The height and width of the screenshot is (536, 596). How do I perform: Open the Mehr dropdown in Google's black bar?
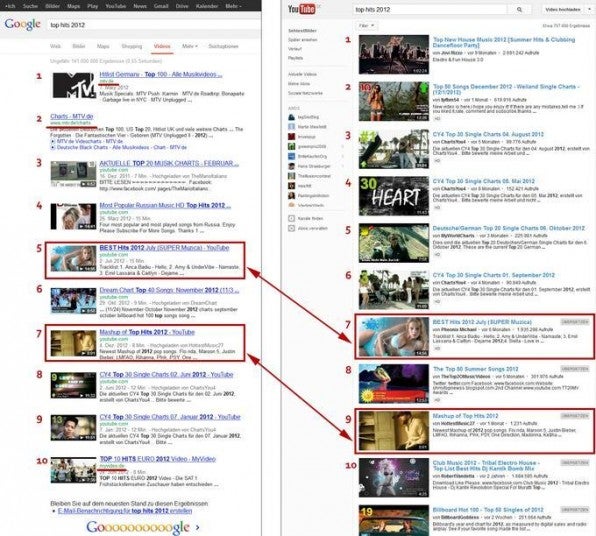[x=233, y=6]
